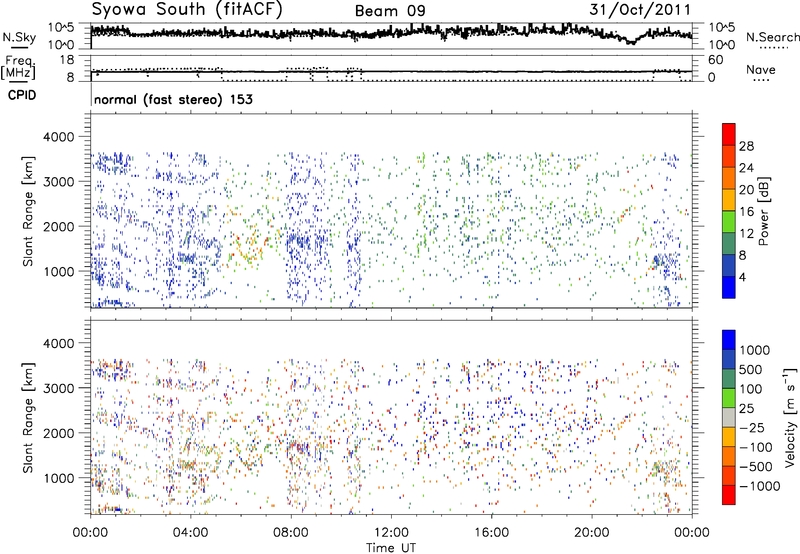Click the dense blue echo band near 08:30 in power panel
800x554 pixels.
click(x=306, y=242)
